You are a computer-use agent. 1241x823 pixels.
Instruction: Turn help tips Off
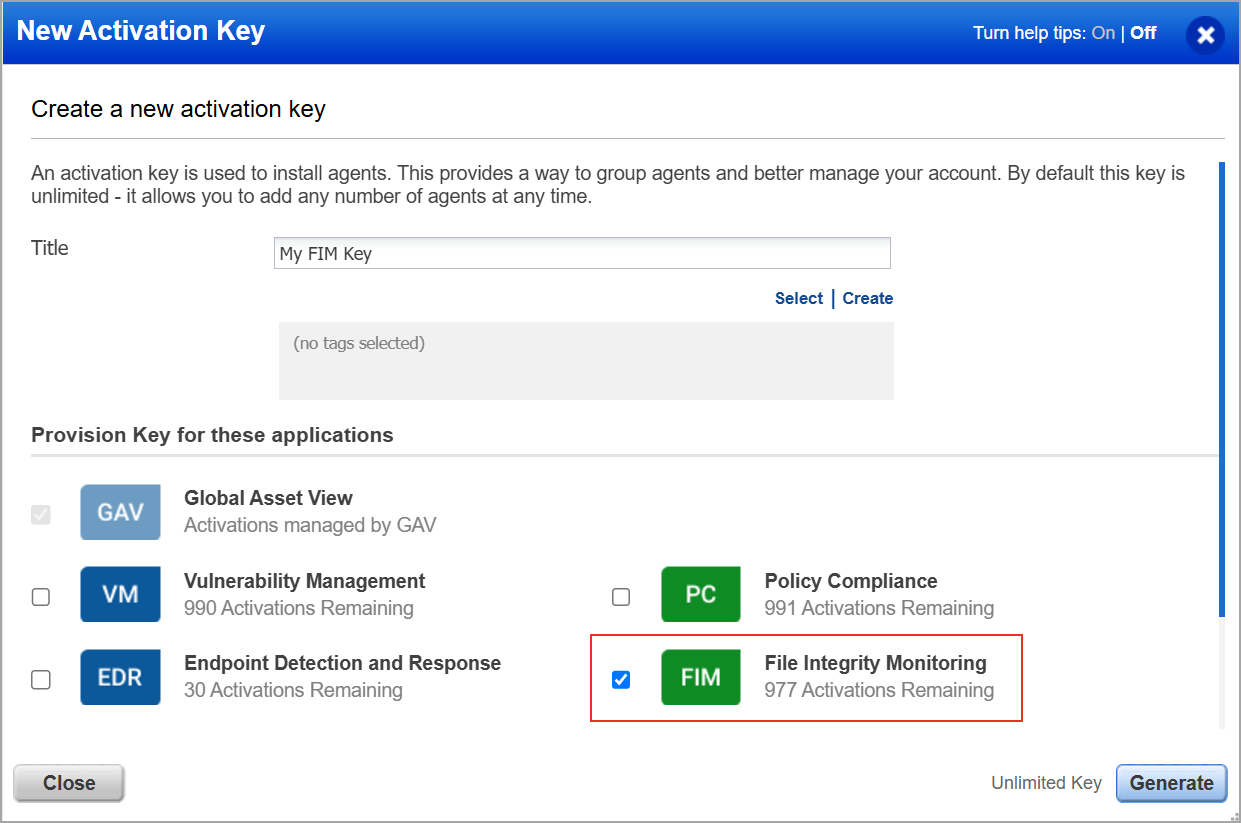(x=1143, y=33)
